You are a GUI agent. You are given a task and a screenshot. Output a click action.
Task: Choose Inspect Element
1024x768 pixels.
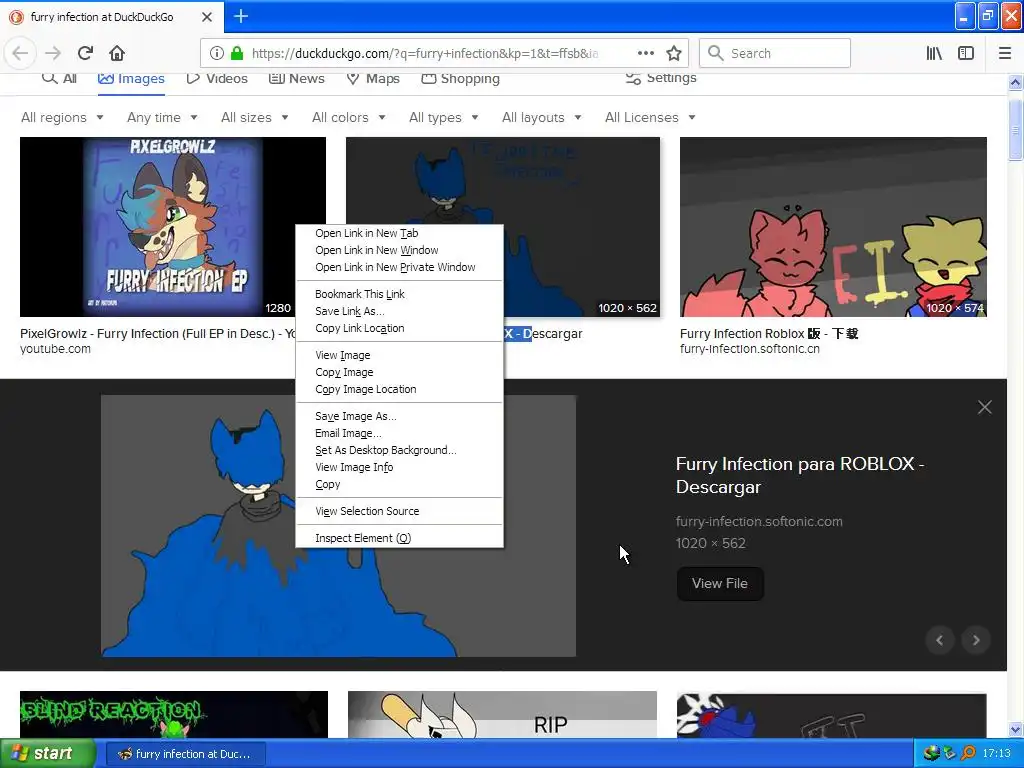pyautogui.click(x=399, y=537)
